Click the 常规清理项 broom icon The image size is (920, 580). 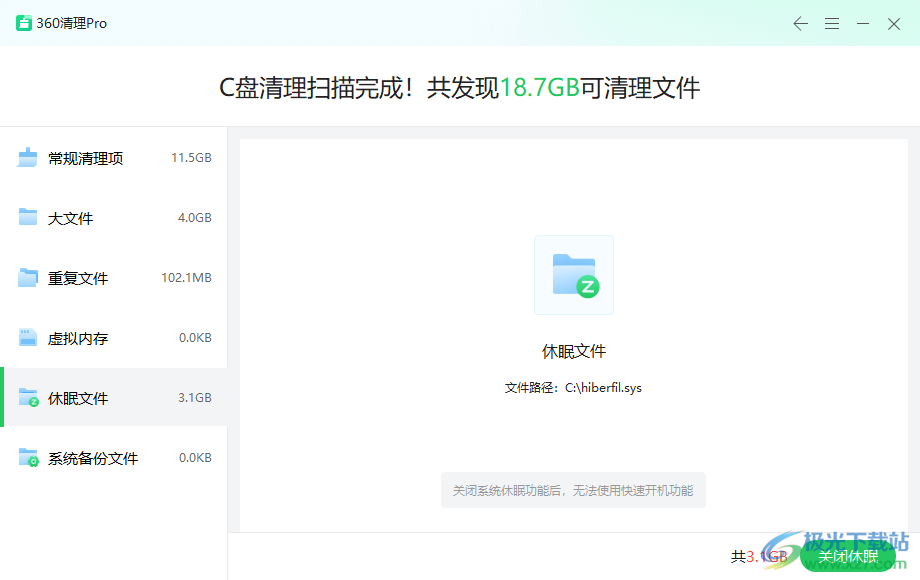point(27,158)
